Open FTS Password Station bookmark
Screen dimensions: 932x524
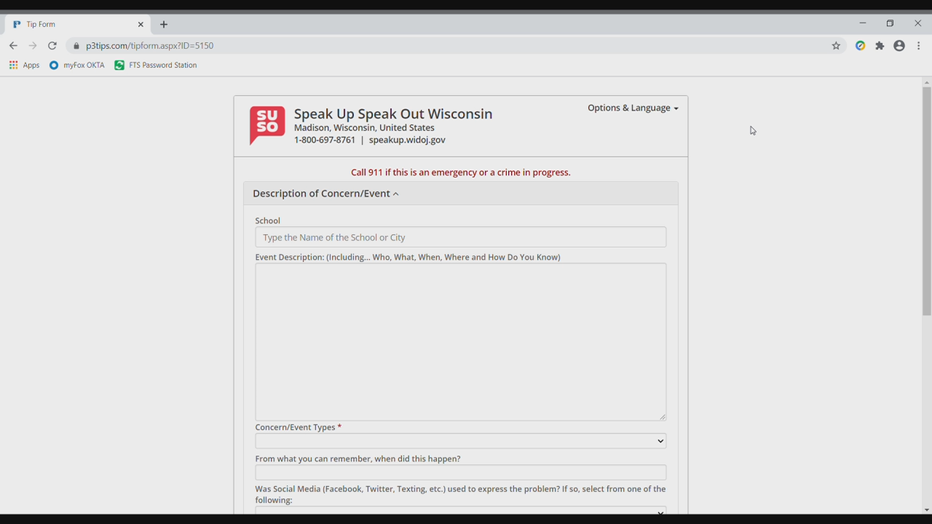click(155, 65)
